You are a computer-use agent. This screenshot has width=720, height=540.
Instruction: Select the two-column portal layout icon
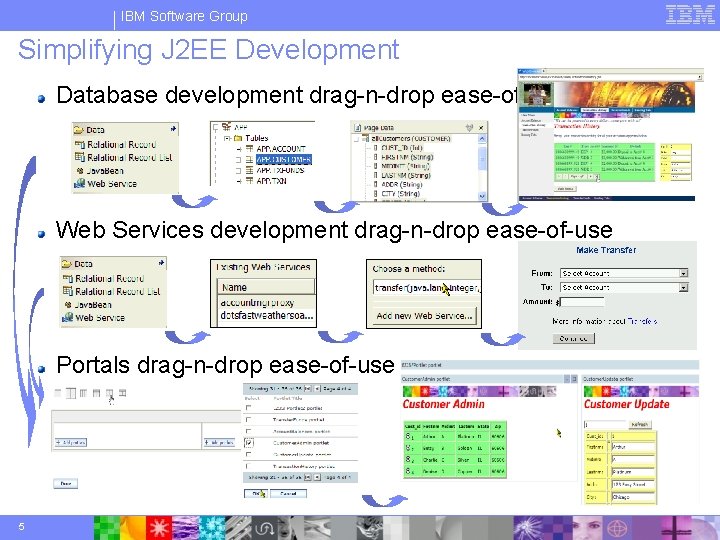pyautogui.click(x=71, y=393)
